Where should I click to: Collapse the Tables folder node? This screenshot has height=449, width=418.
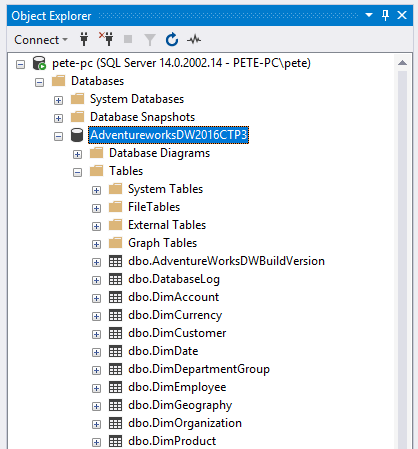[x=77, y=172]
